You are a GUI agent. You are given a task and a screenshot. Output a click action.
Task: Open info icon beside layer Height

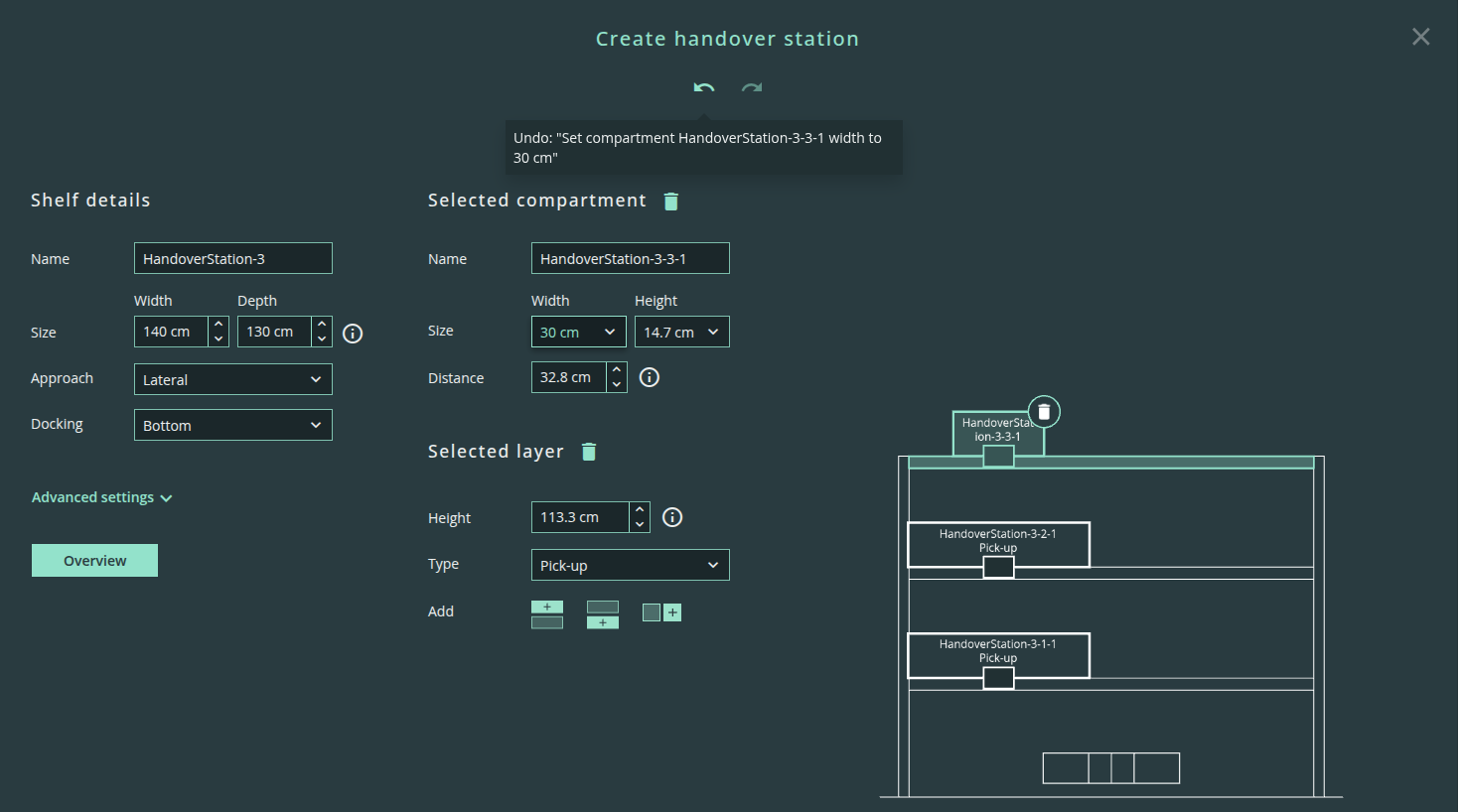(x=672, y=517)
